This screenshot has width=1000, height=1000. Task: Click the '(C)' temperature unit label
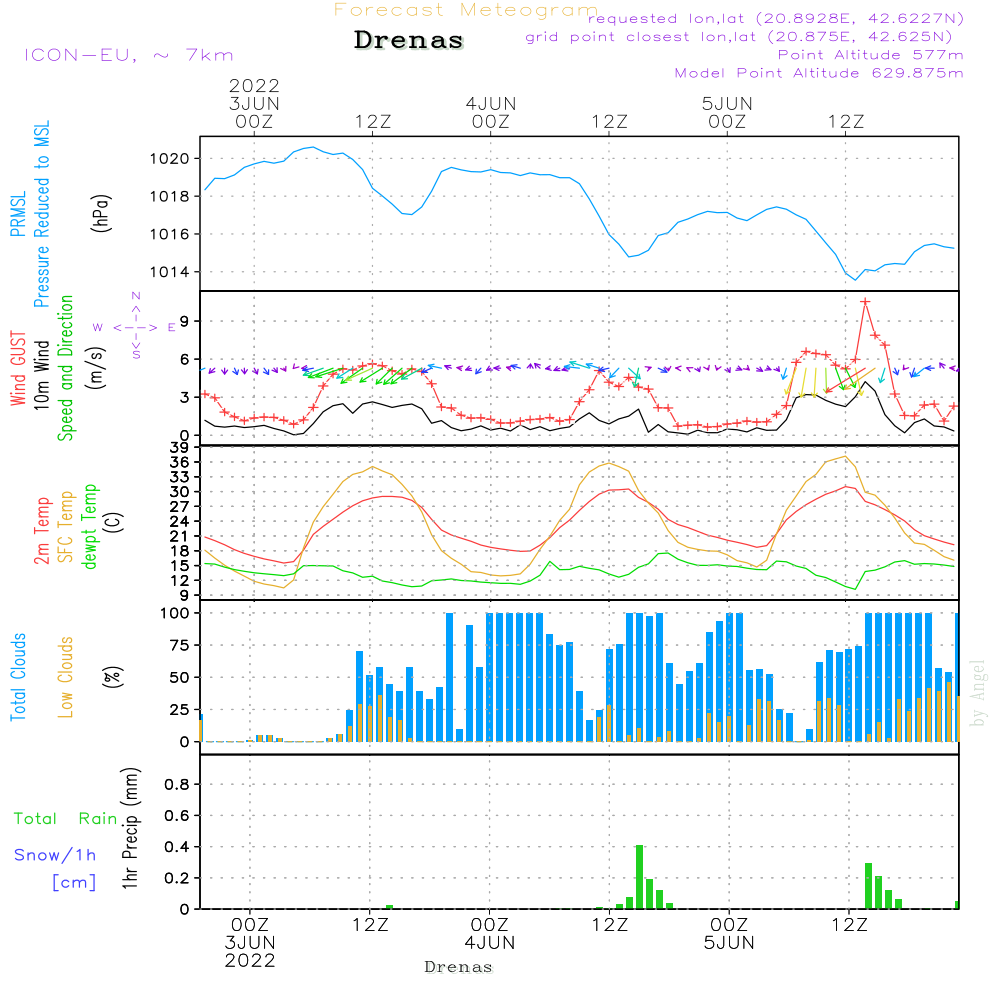pyautogui.click(x=114, y=522)
